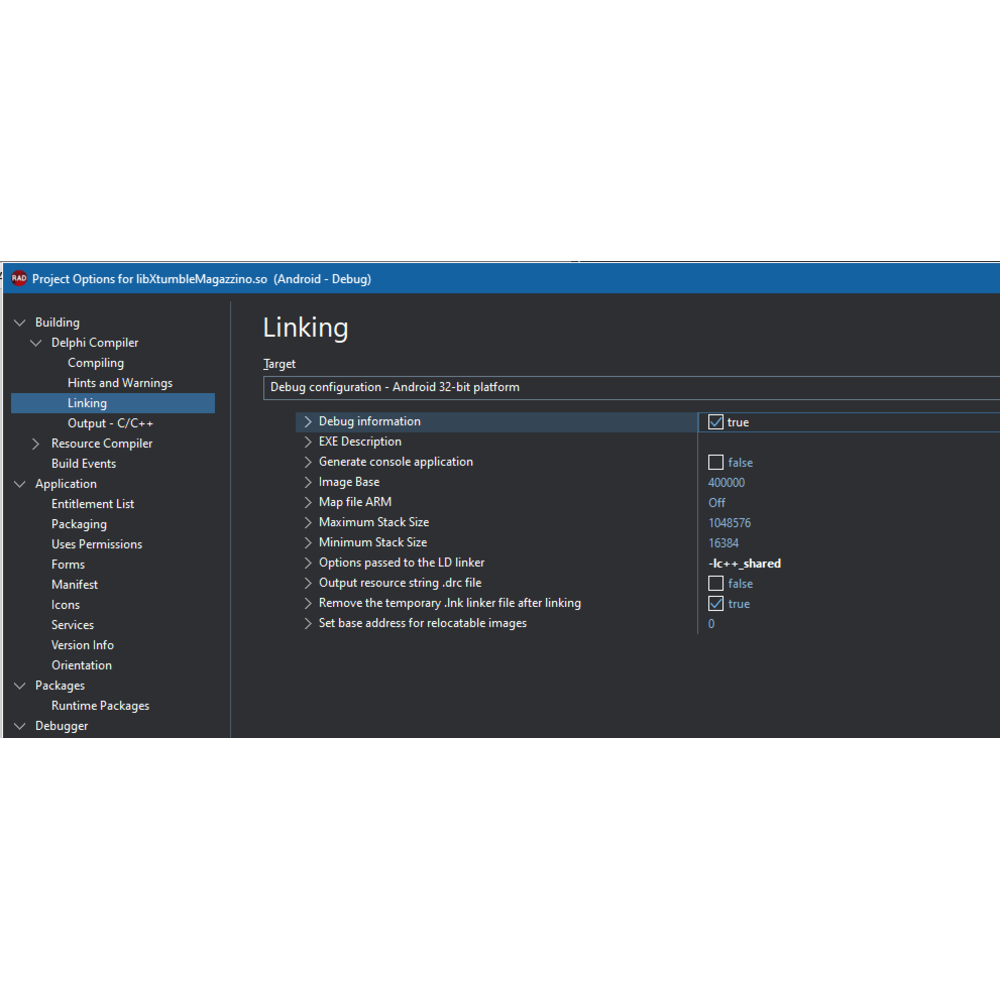Expand the Map file ARM property arrow
1000x1000 pixels.
(308, 502)
